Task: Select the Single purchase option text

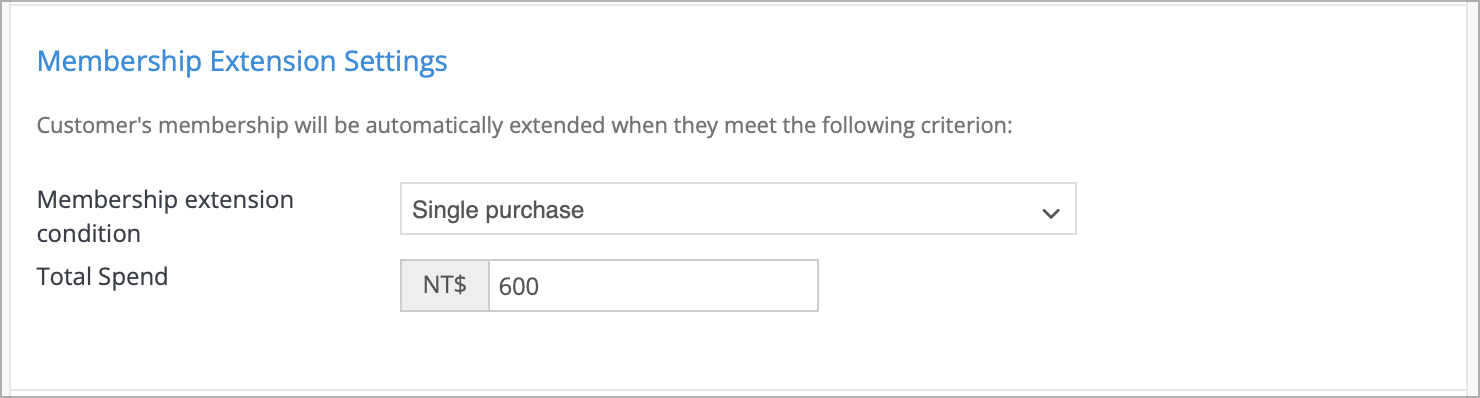Action: pos(498,210)
